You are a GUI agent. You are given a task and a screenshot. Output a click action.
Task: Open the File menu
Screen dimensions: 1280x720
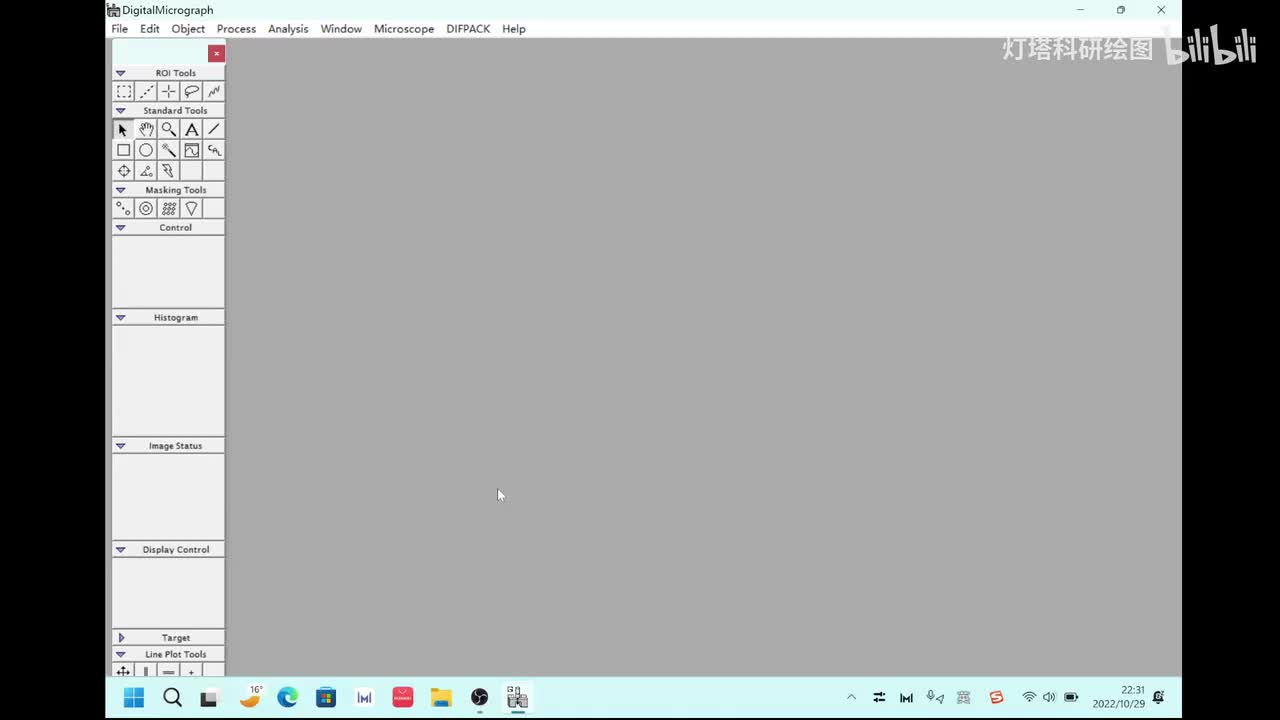(x=120, y=29)
